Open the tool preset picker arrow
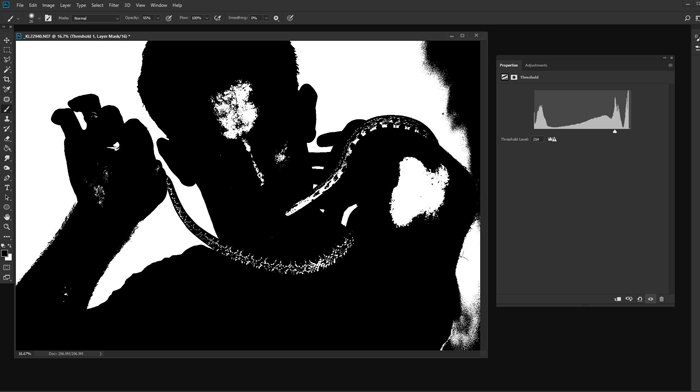This screenshot has width=700, height=392. click(18, 19)
